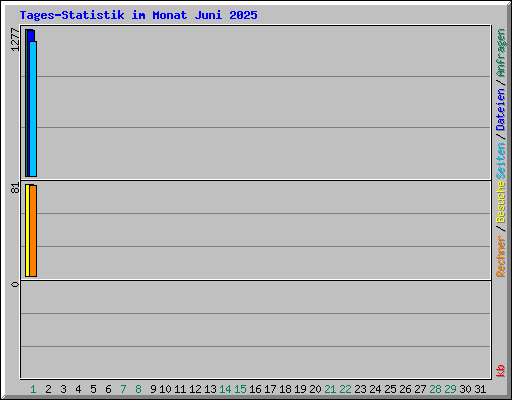512x400 pixels.
Task: Click weekend day 15 on the x-axis
Action: click(240, 389)
